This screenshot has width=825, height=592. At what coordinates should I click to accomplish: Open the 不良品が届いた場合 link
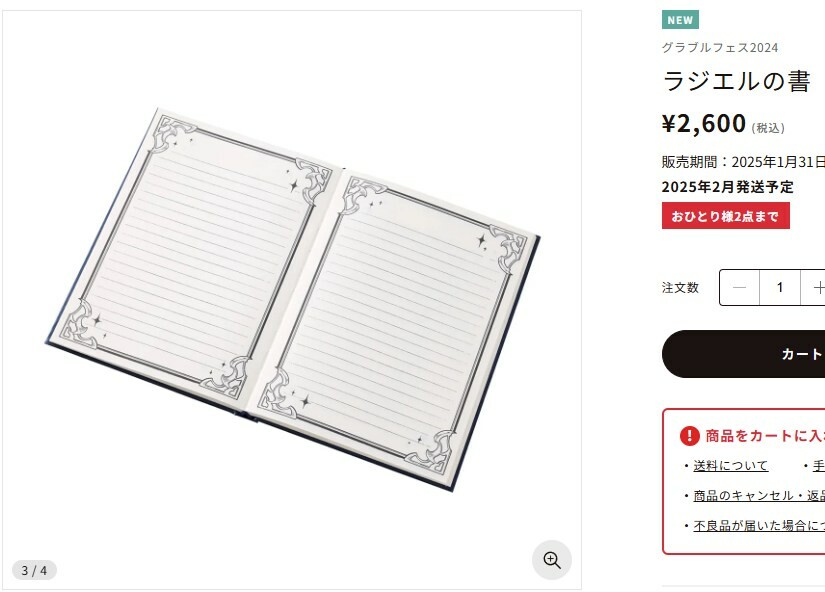click(759, 526)
